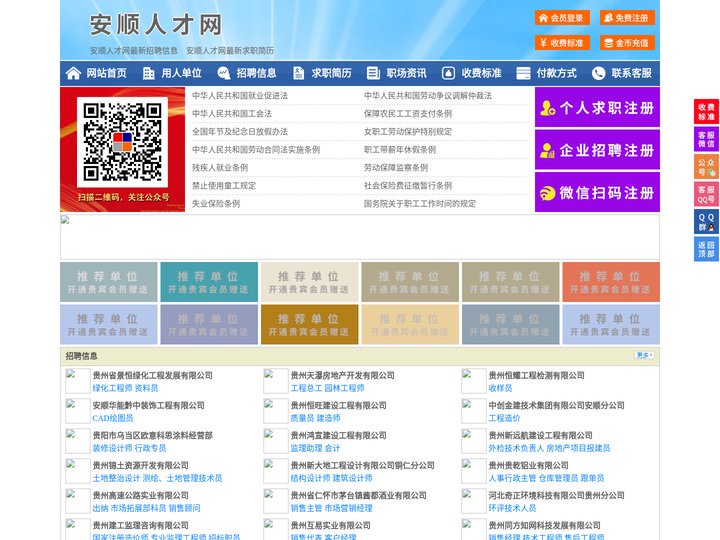Open link 女职工劳动保护特别规定

(408, 132)
